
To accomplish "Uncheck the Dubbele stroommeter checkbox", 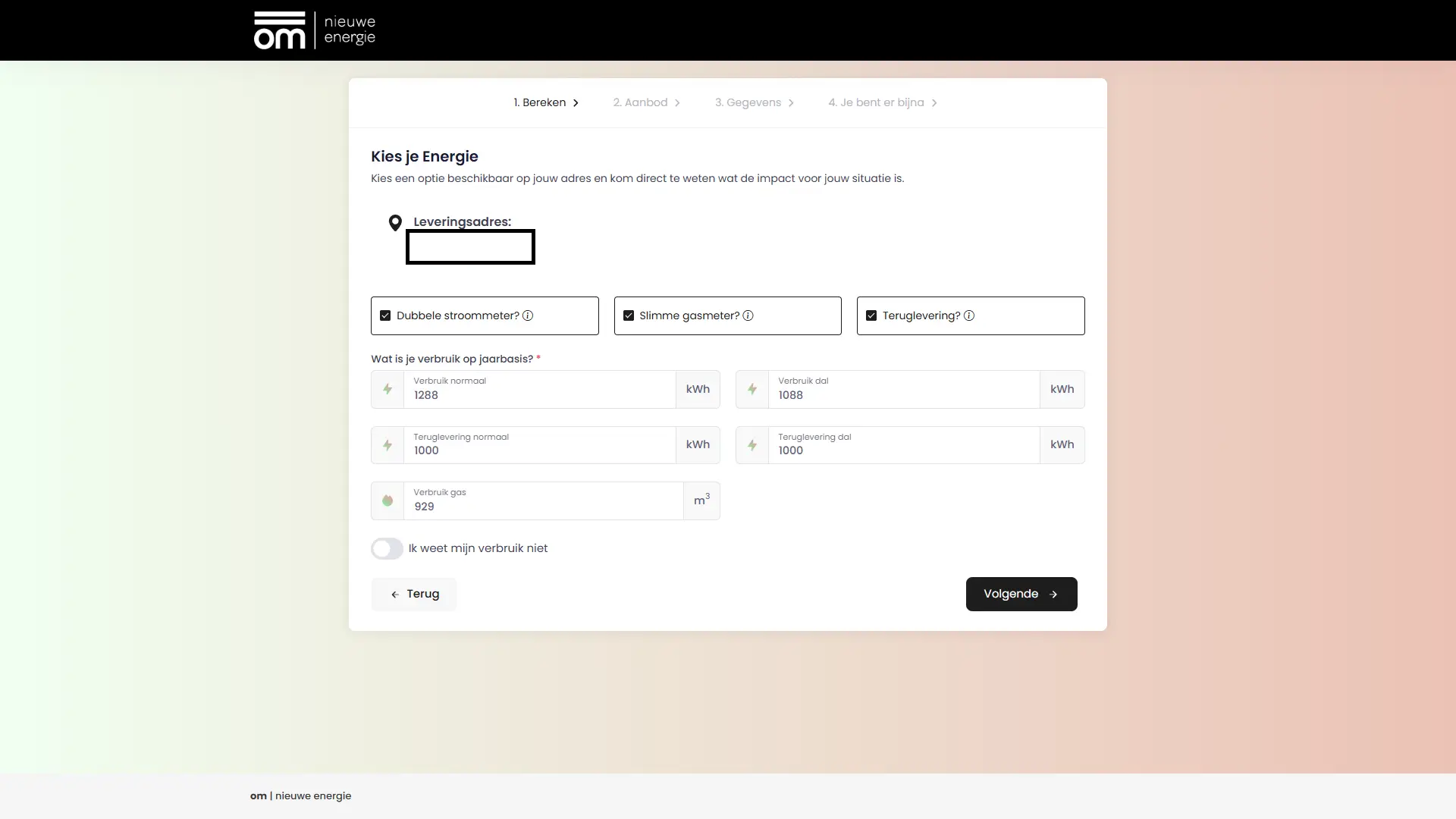I will (385, 315).
